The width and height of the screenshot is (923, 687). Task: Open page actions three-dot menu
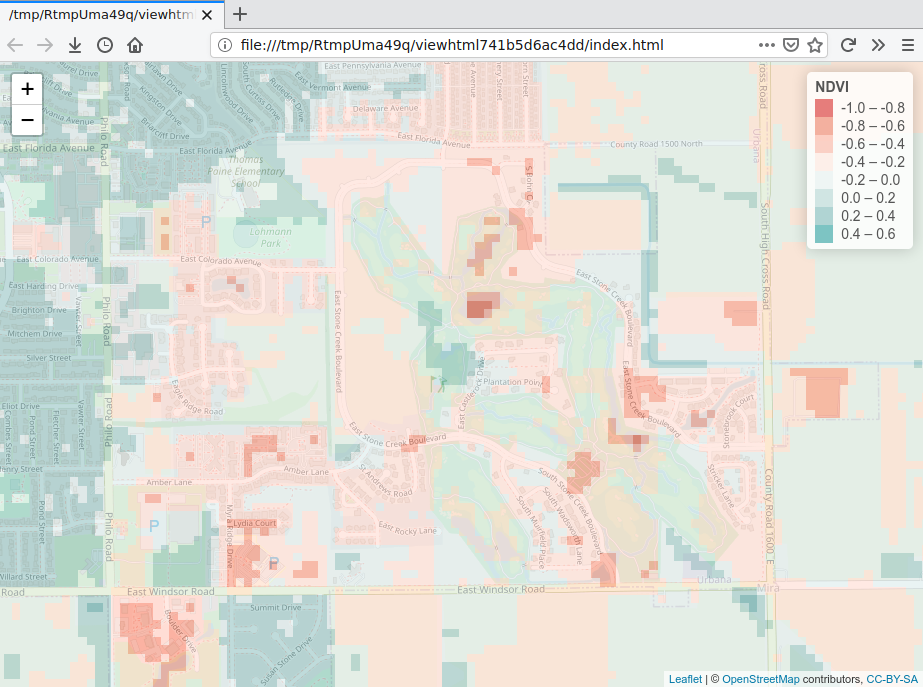click(x=766, y=45)
